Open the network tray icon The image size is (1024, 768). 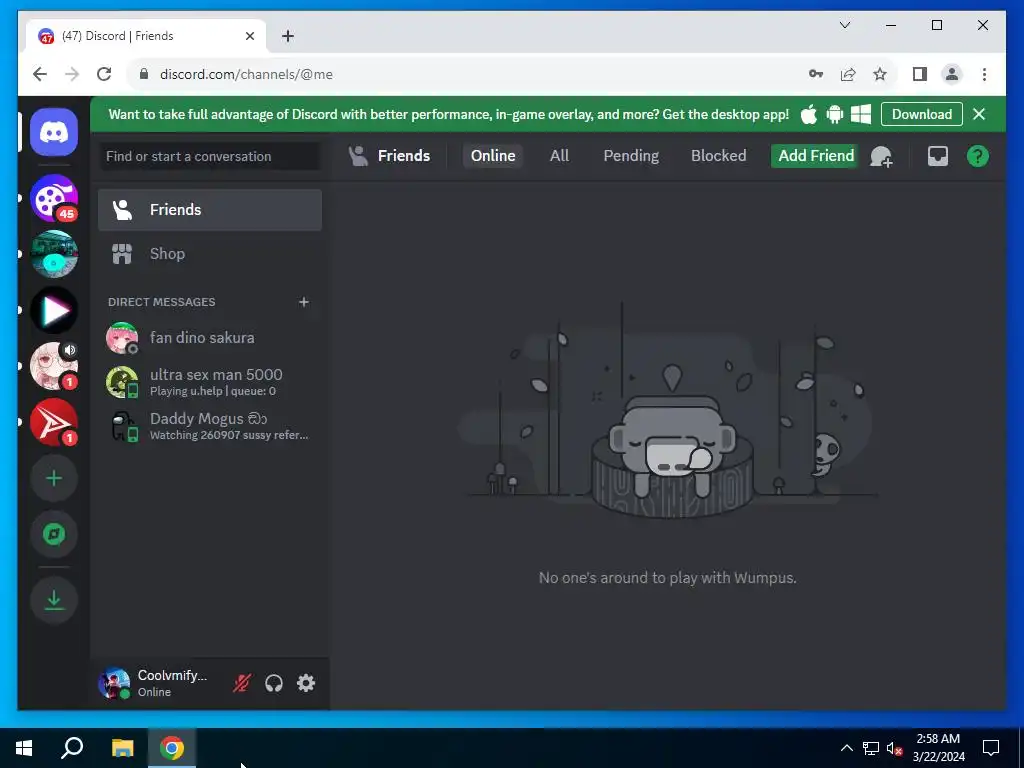point(871,748)
